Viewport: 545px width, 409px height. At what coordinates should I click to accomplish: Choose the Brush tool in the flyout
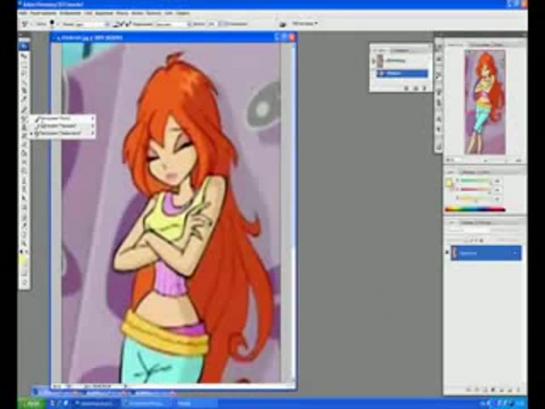59,118
